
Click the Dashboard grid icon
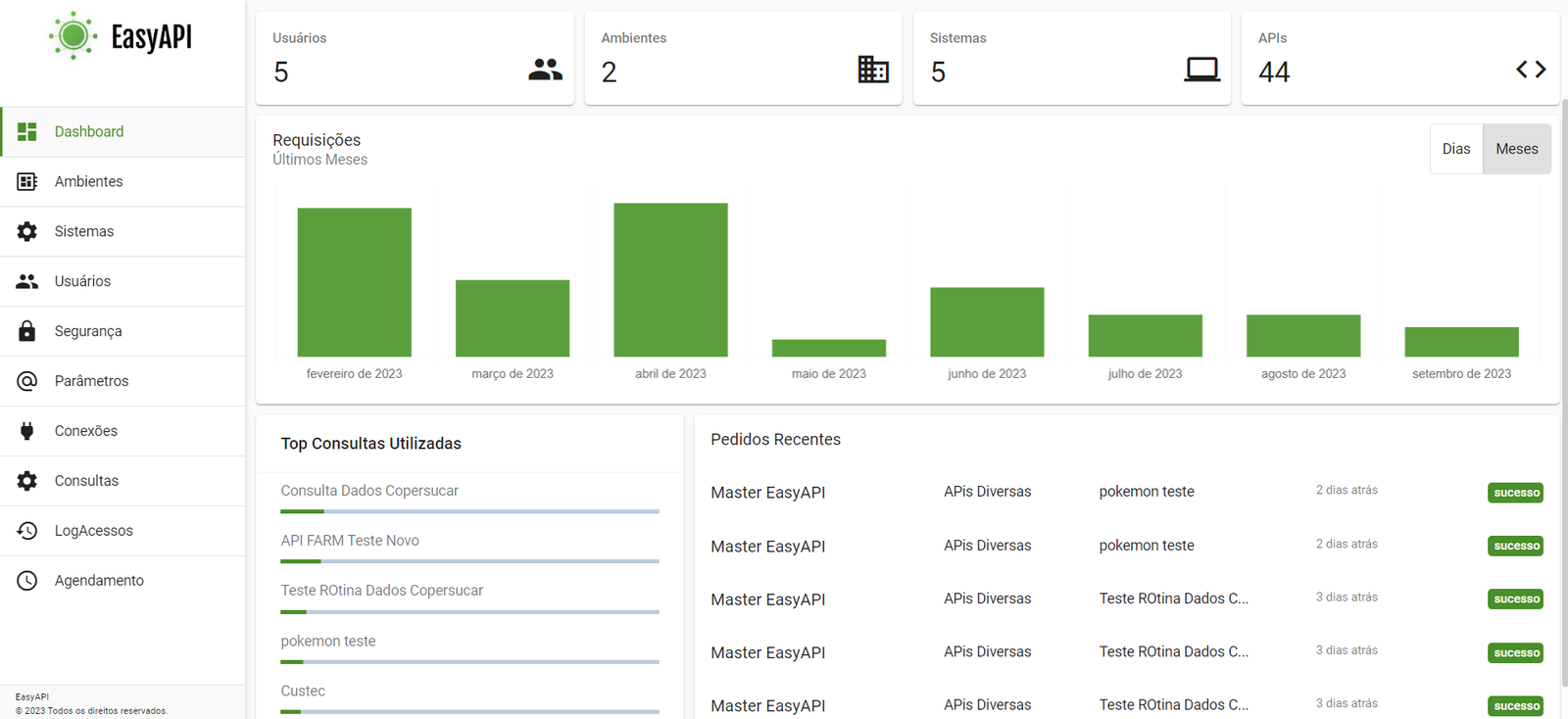[27, 131]
